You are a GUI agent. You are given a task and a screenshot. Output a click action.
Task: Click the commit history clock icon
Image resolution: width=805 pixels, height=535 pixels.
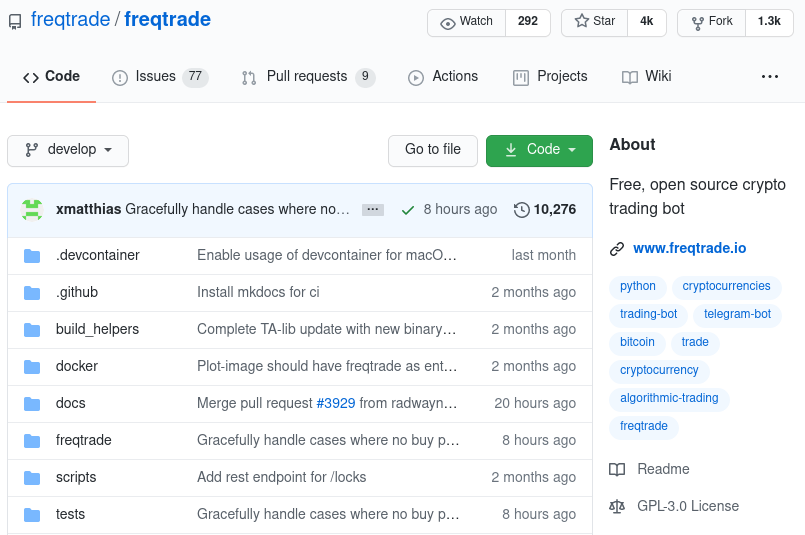522,210
